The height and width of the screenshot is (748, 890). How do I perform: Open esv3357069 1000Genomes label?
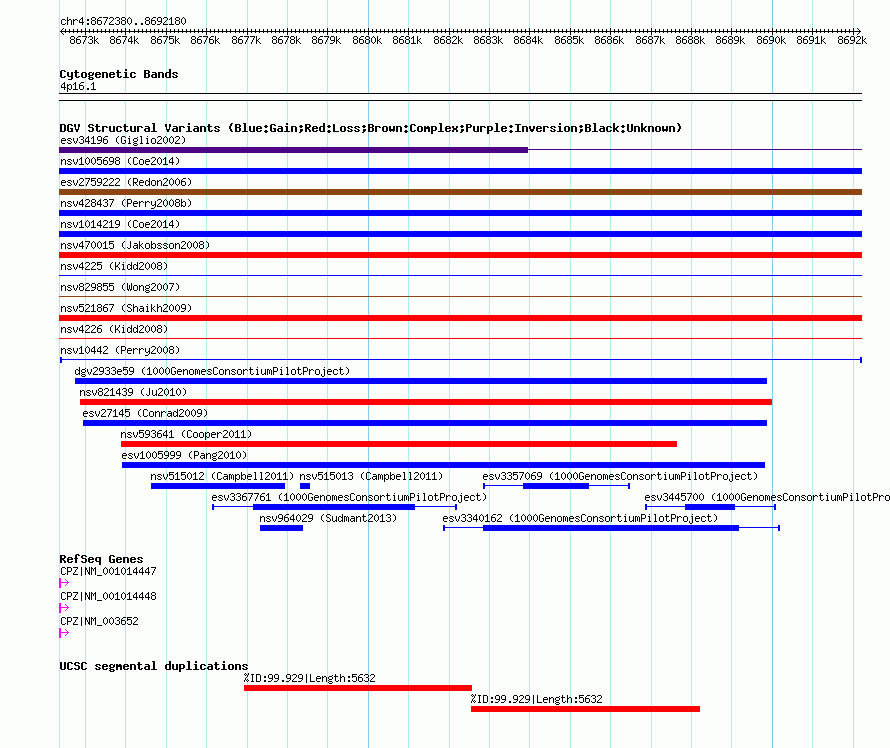620,476
